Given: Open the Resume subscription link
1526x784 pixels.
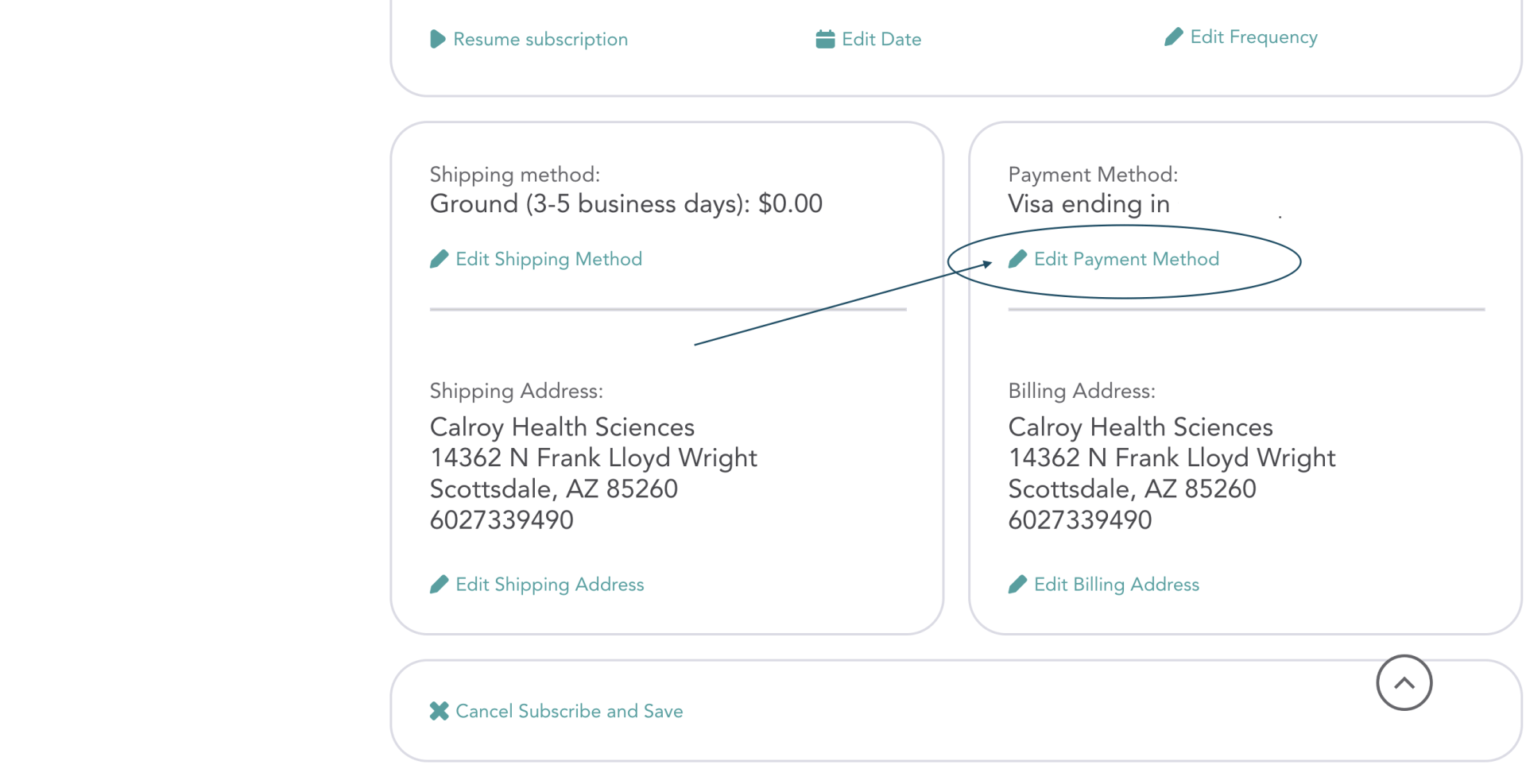Looking at the screenshot, I should point(540,39).
